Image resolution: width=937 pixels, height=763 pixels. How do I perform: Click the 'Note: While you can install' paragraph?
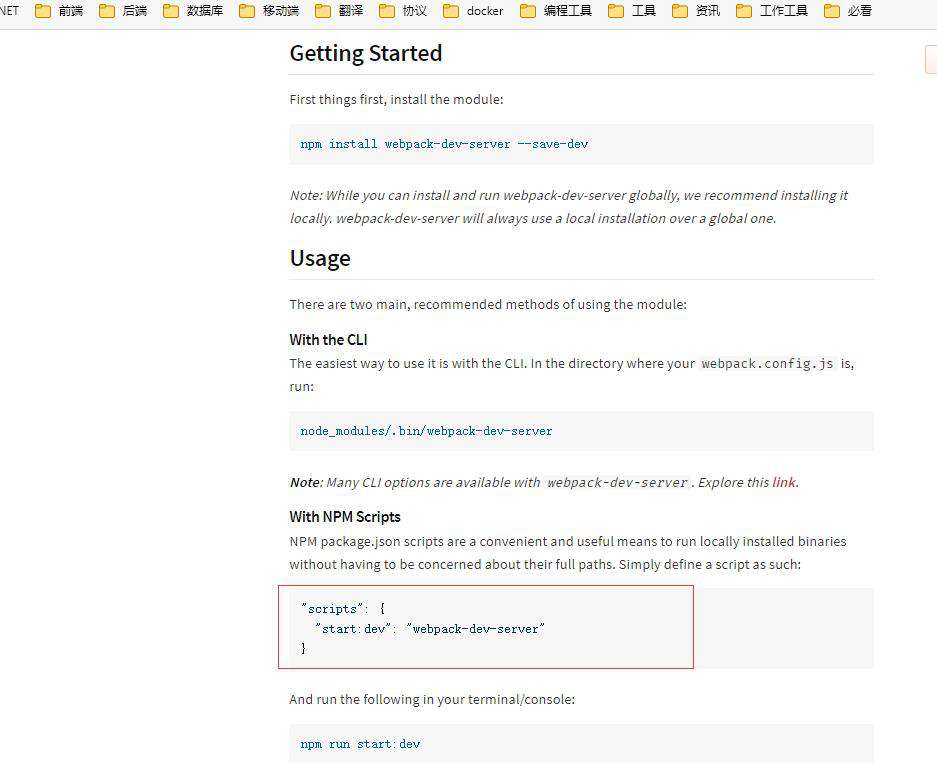(568, 207)
